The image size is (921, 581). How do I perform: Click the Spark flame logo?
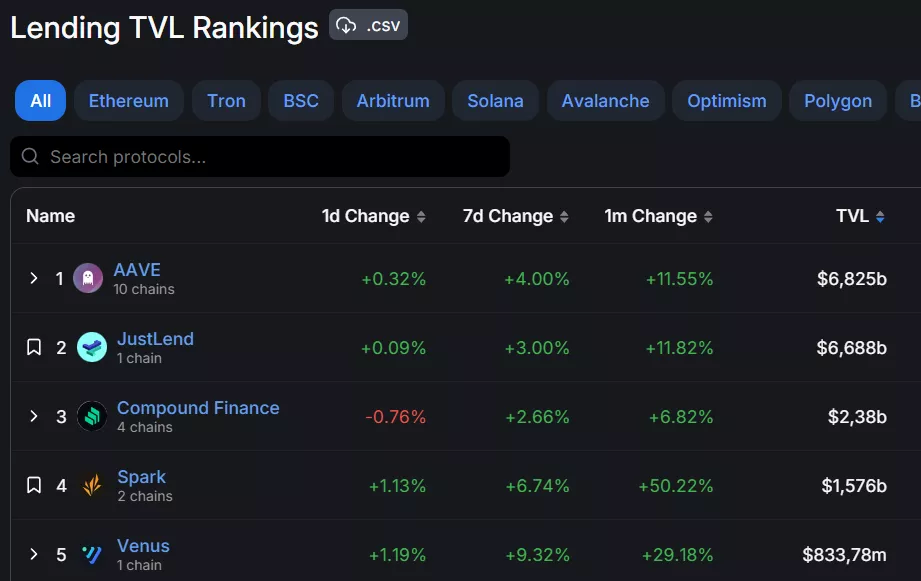(x=92, y=484)
